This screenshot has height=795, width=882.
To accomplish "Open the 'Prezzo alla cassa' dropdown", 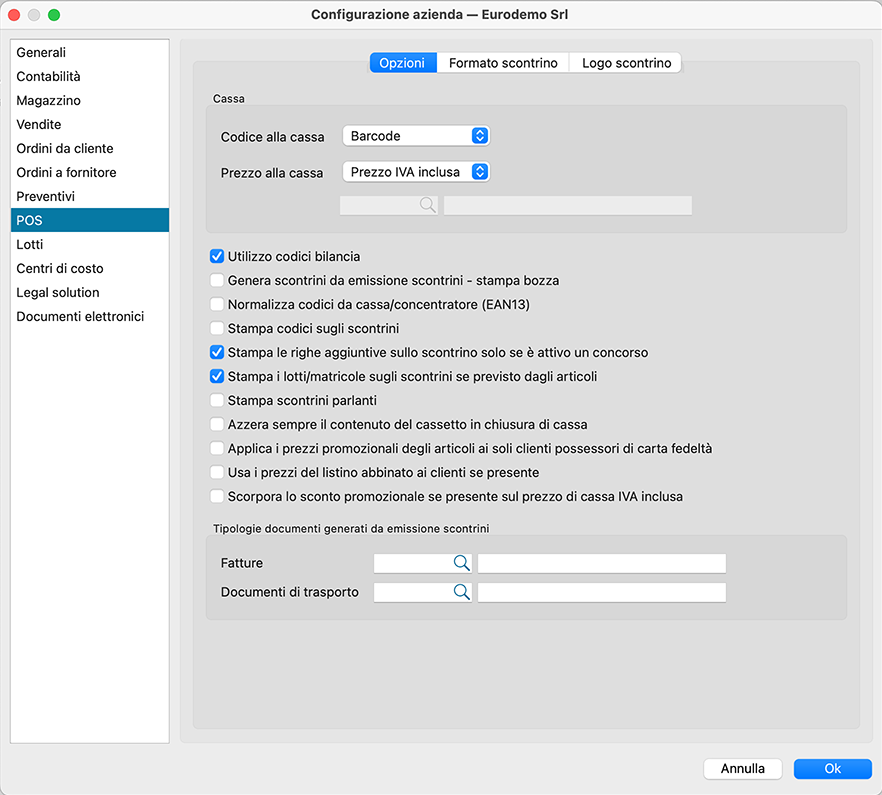I will coord(415,172).
